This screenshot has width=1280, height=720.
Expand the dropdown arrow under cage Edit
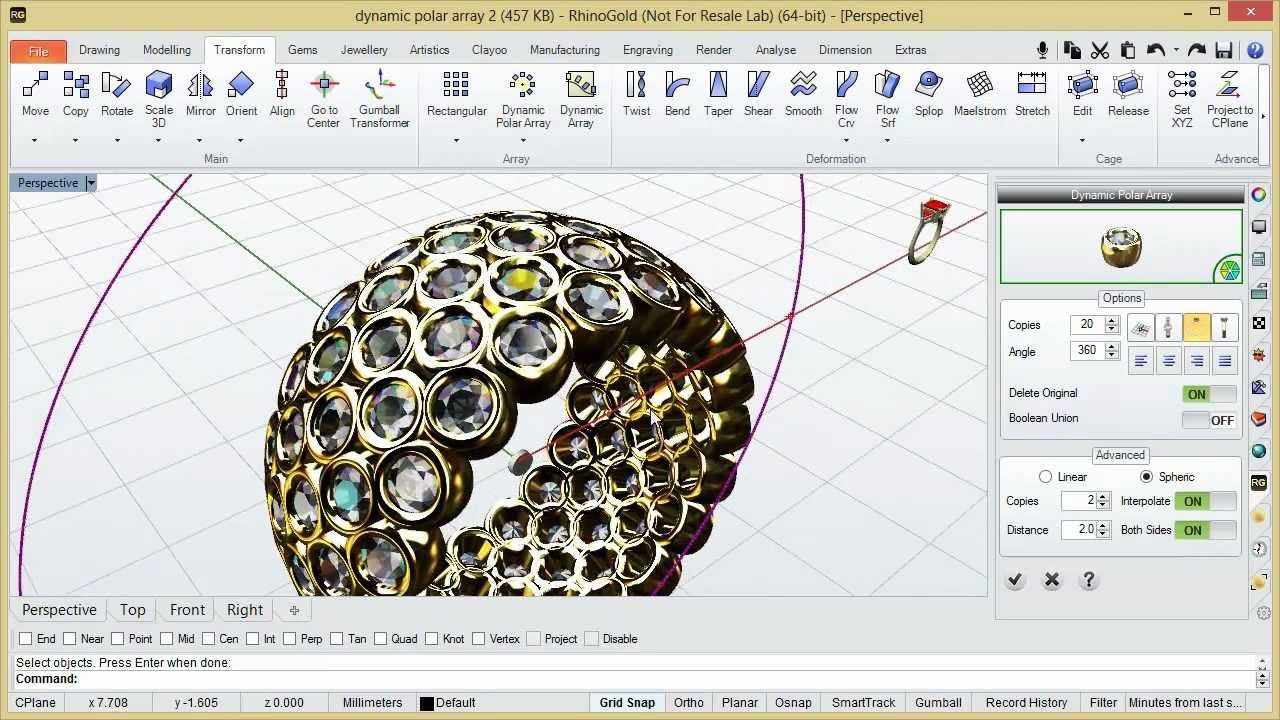tap(1082, 140)
